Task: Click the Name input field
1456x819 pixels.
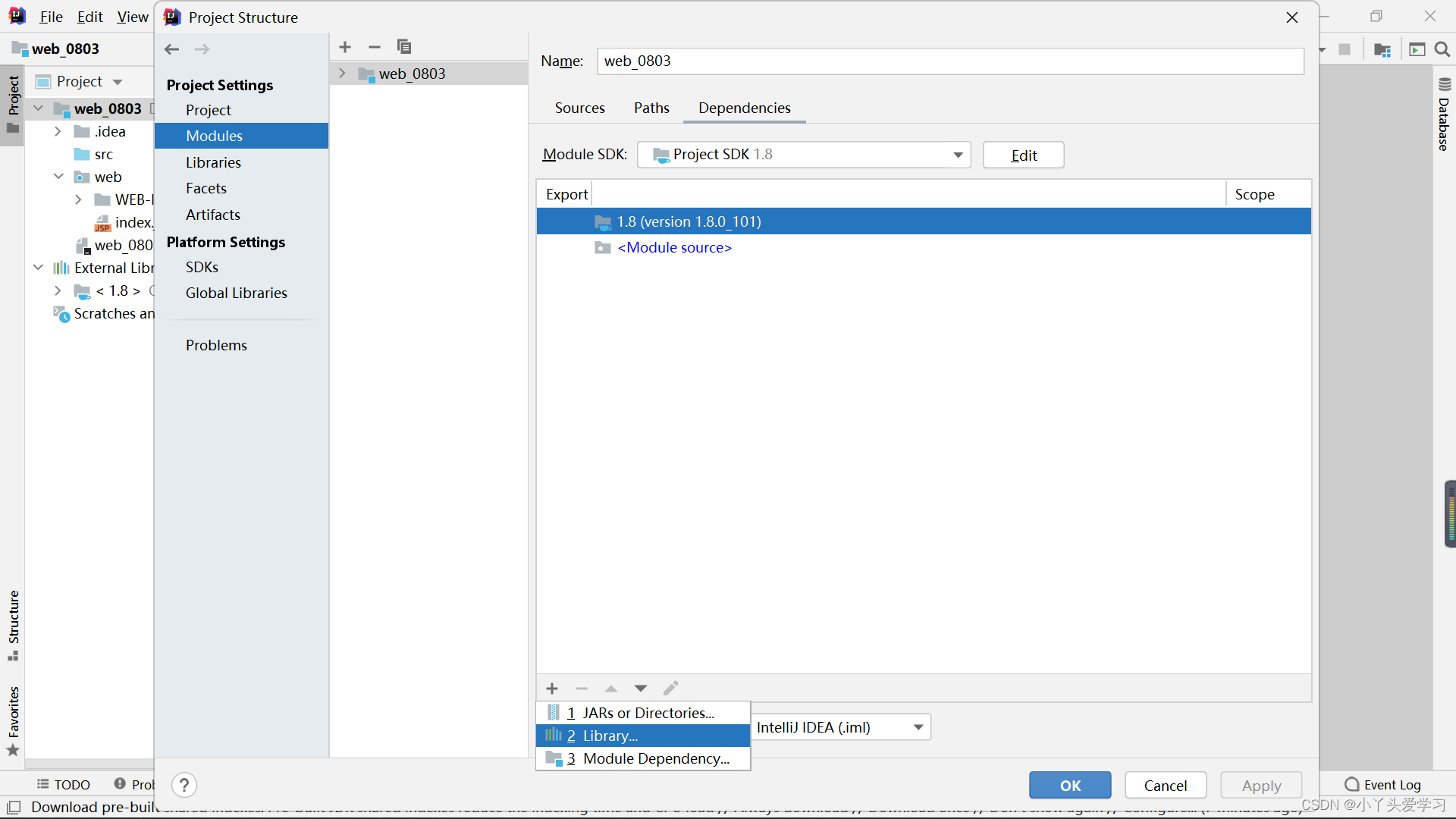Action: click(950, 61)
